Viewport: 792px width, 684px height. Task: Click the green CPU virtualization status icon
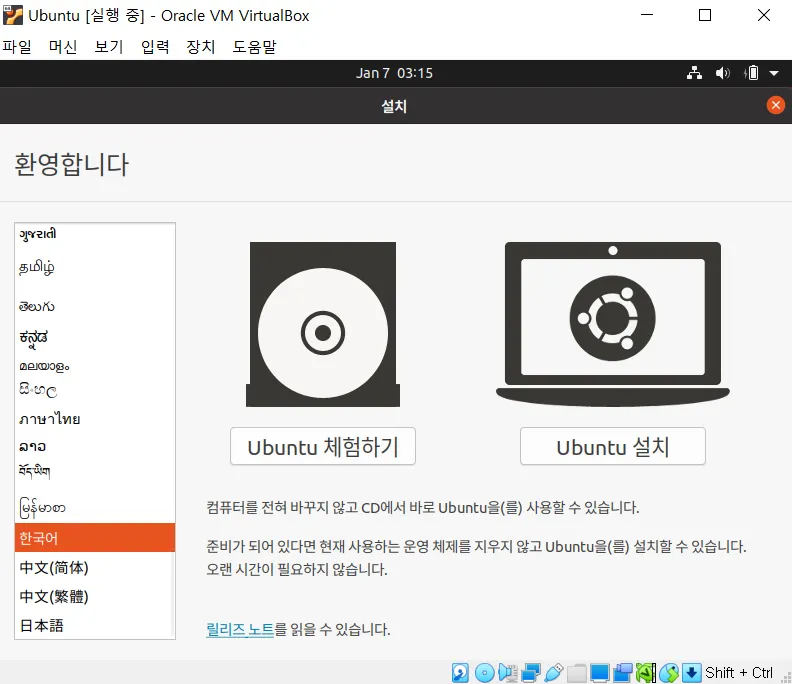[646, 673]
